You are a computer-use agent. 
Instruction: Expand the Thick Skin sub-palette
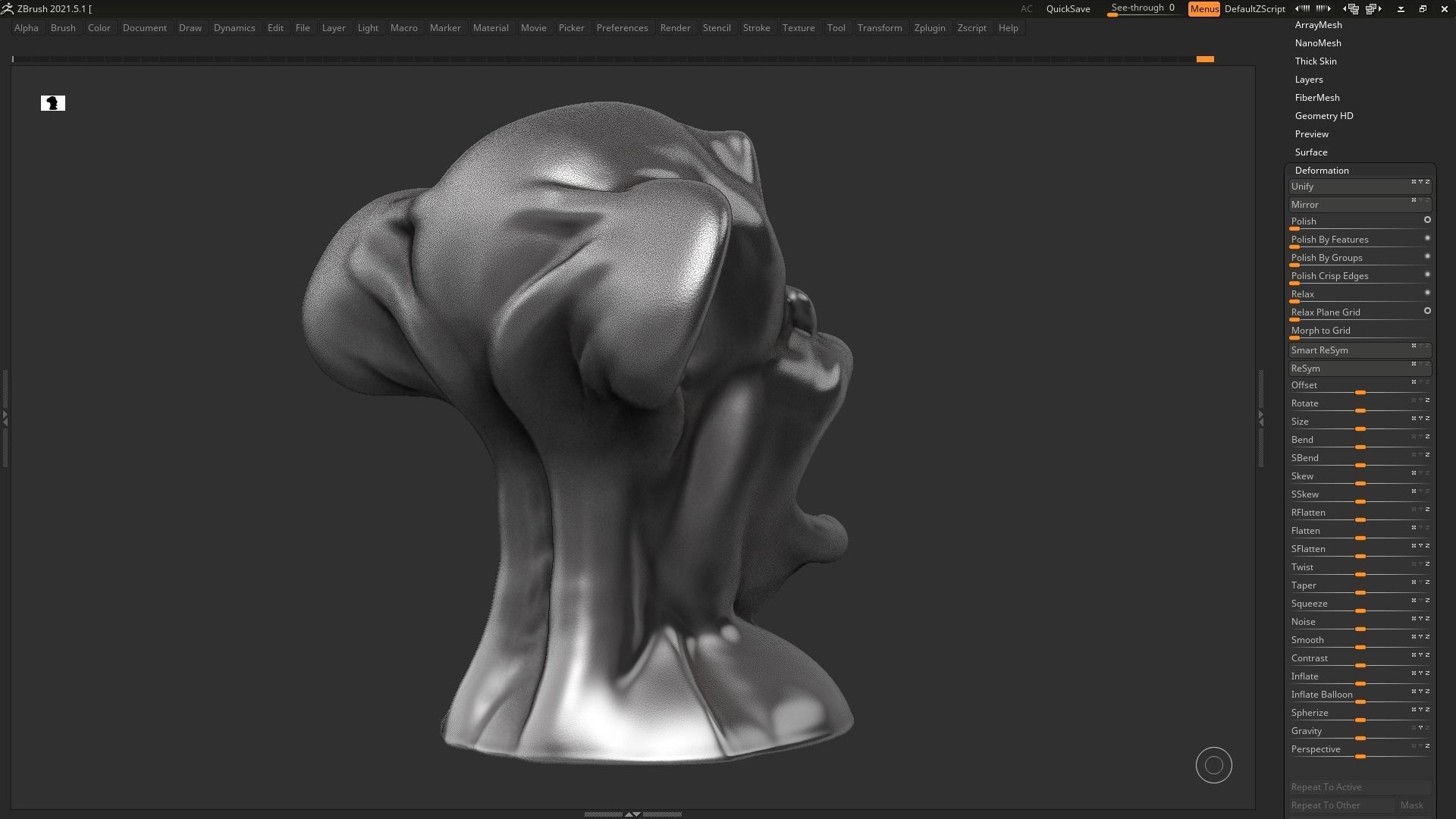pos(1316,61)
